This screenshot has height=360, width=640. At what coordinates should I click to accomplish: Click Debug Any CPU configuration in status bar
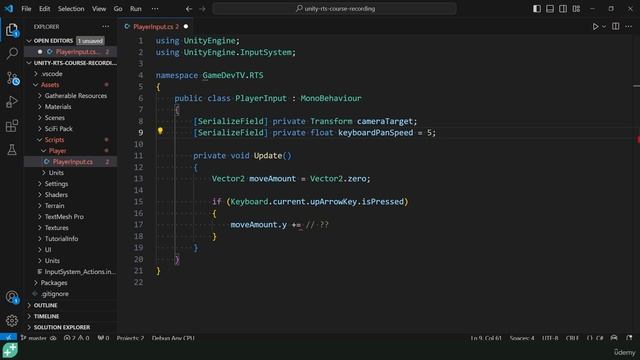(x=173, y=338)
